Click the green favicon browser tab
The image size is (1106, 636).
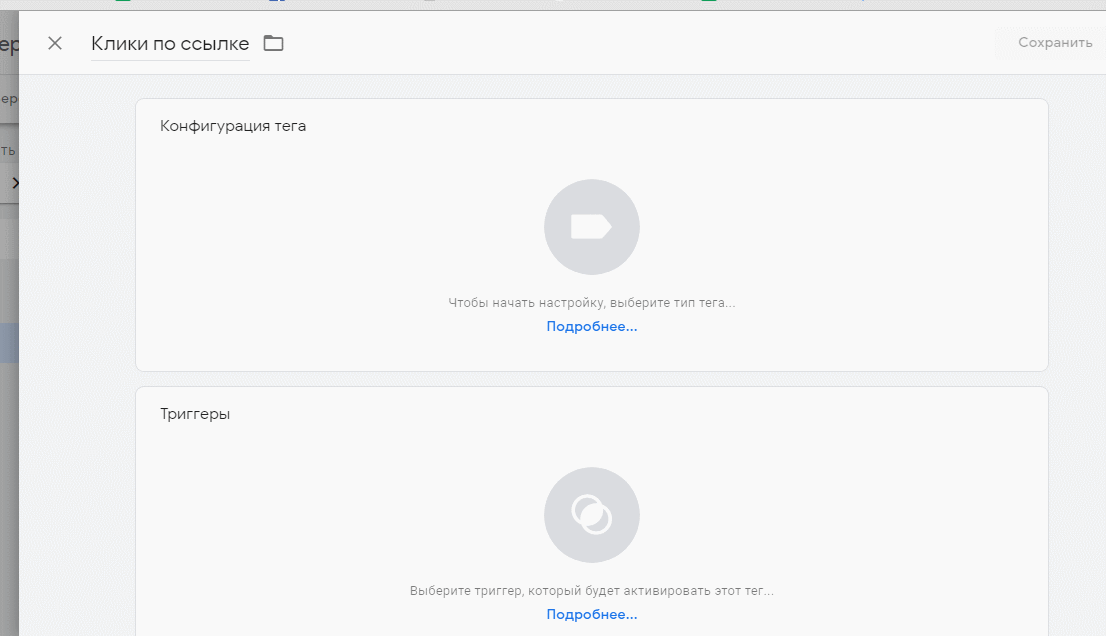tap(122, 3)
